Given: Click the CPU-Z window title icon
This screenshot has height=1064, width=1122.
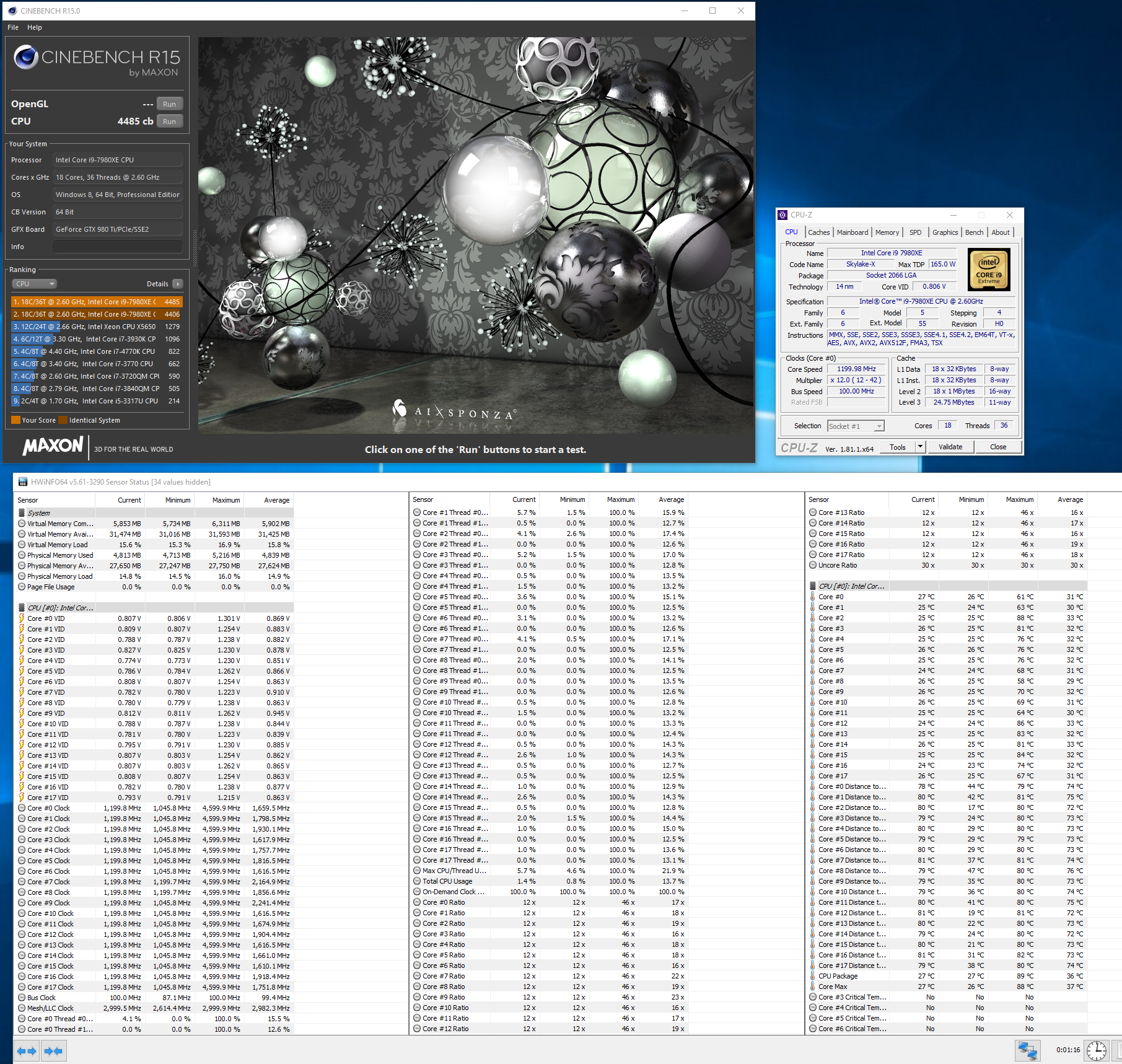Looking at the screenshot, I should pos(782,215).
